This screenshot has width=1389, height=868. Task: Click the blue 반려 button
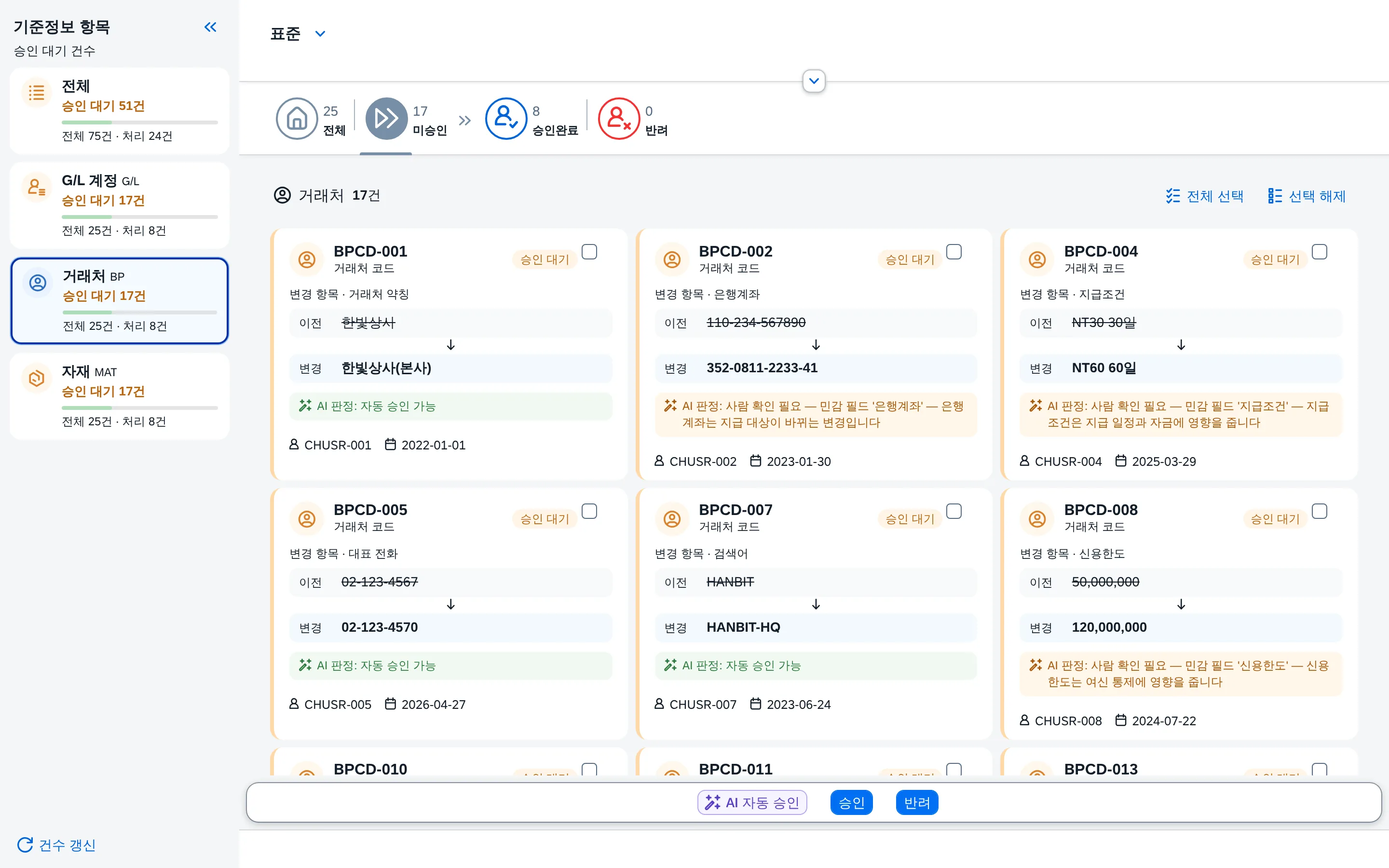(x=917, y=802)
